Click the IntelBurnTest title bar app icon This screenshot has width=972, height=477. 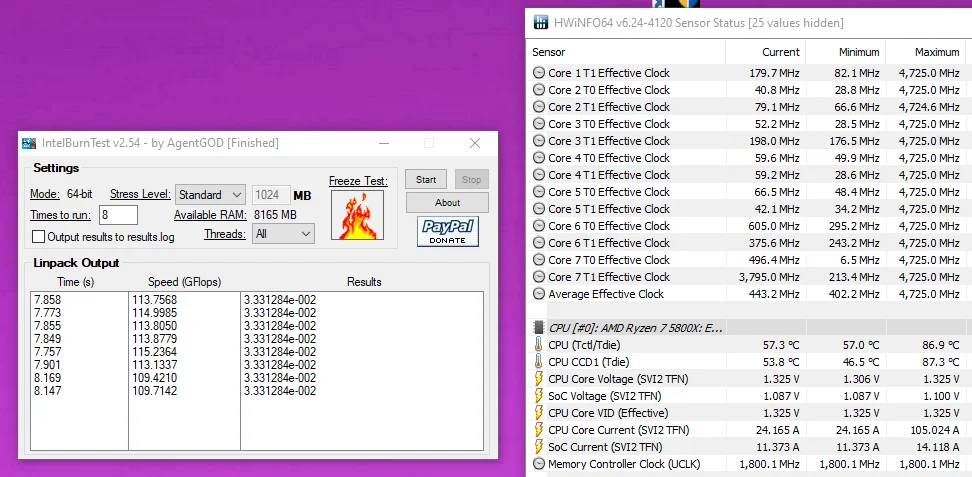(x=29, y=143)
